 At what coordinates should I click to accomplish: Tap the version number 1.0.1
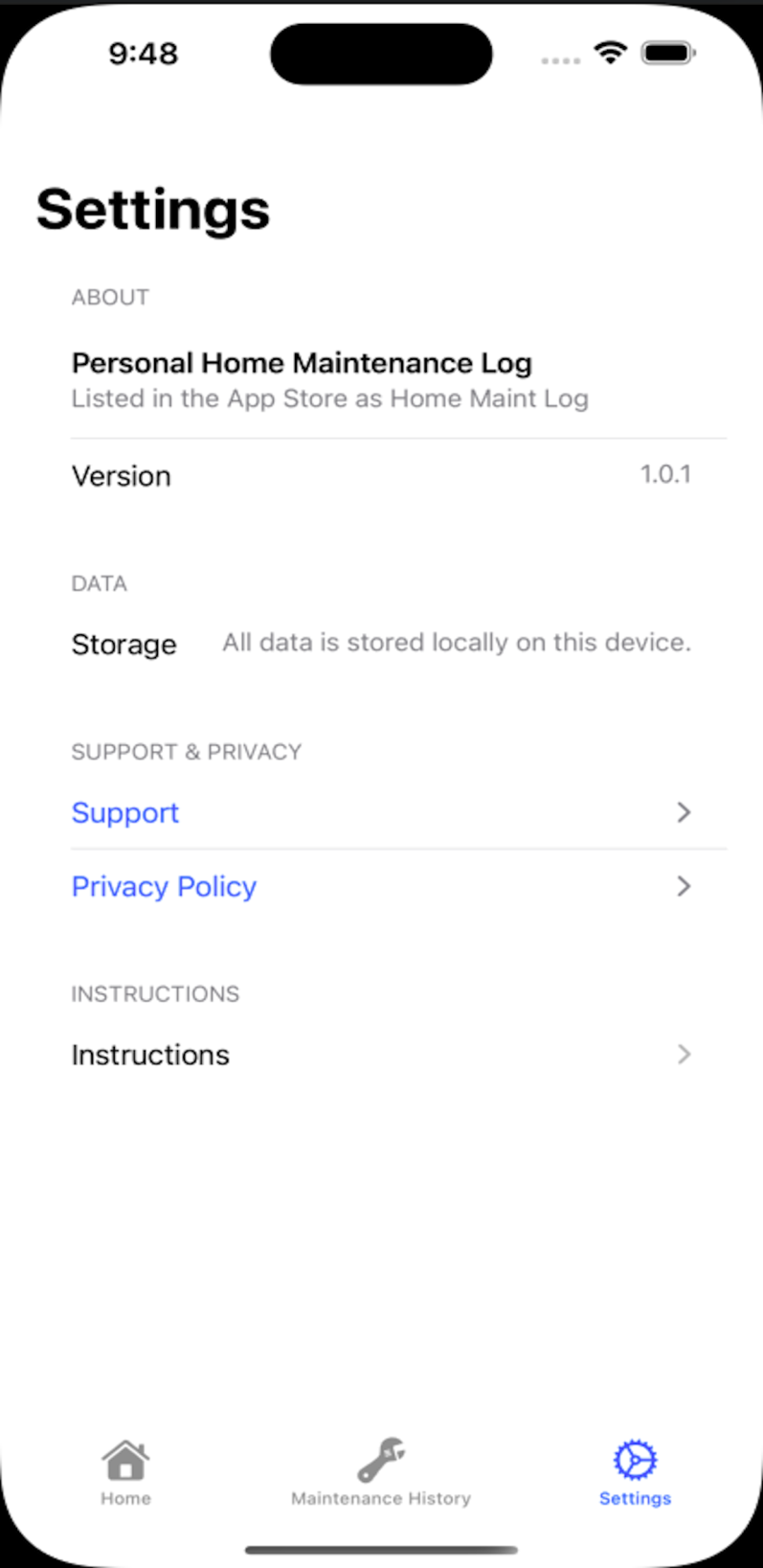(x=665, y=474)
